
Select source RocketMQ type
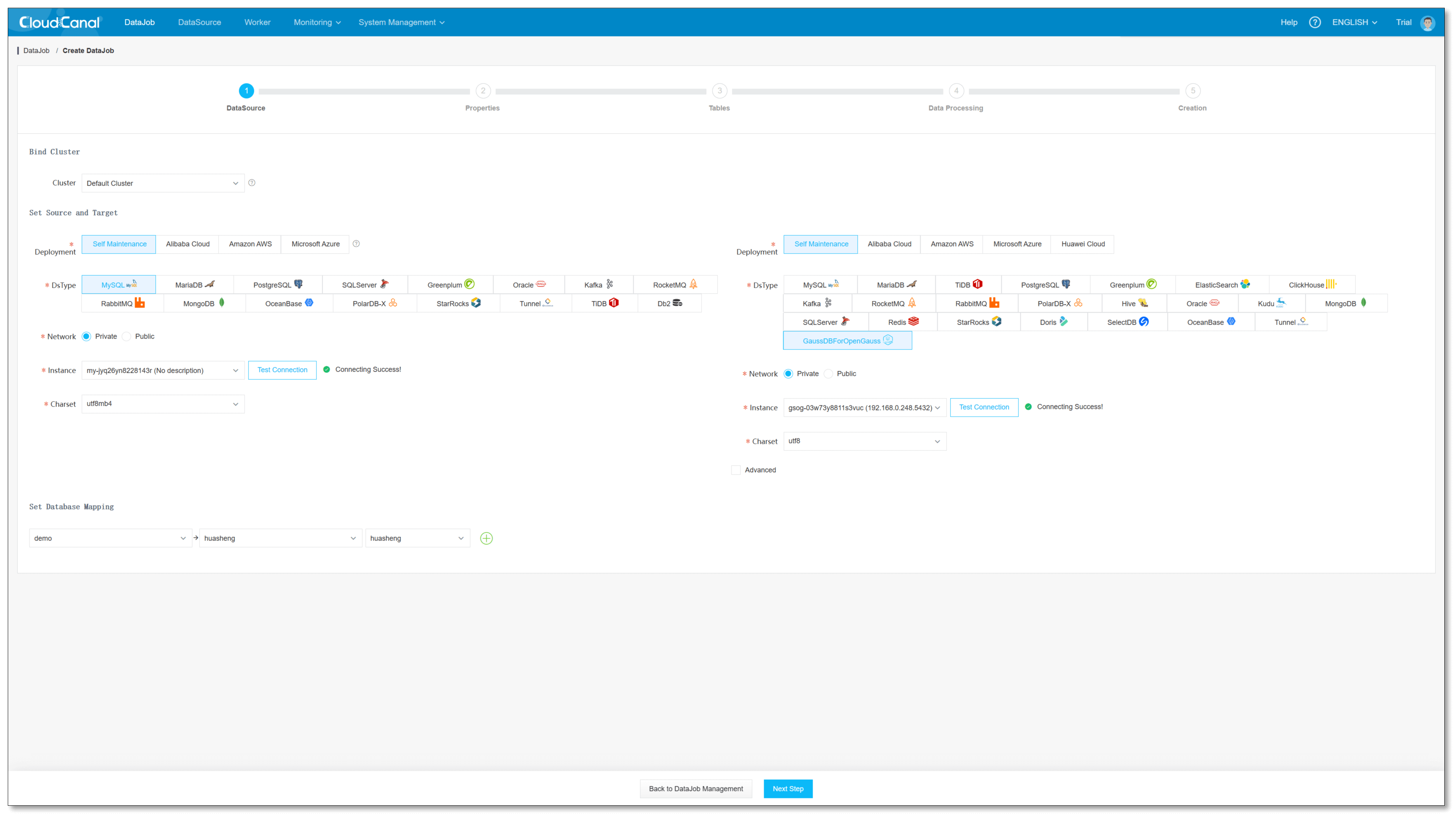675,285
